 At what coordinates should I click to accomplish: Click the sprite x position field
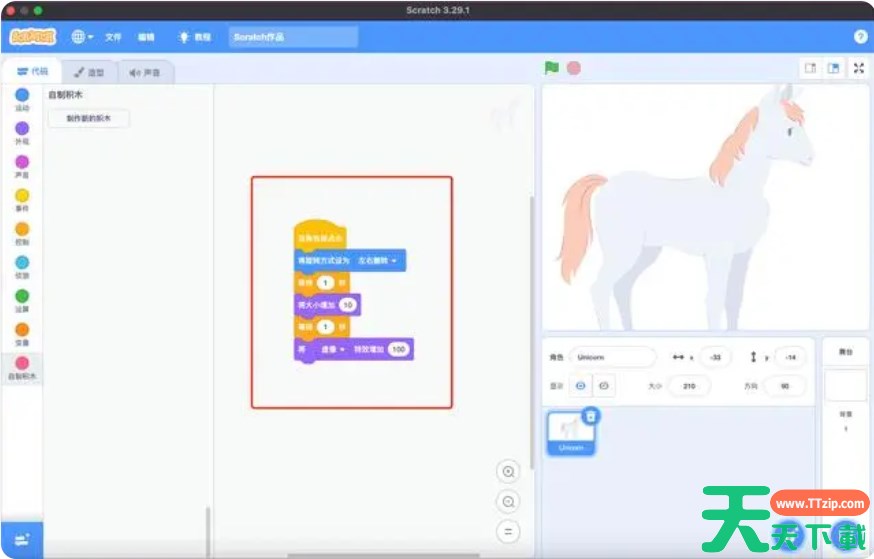716,357
